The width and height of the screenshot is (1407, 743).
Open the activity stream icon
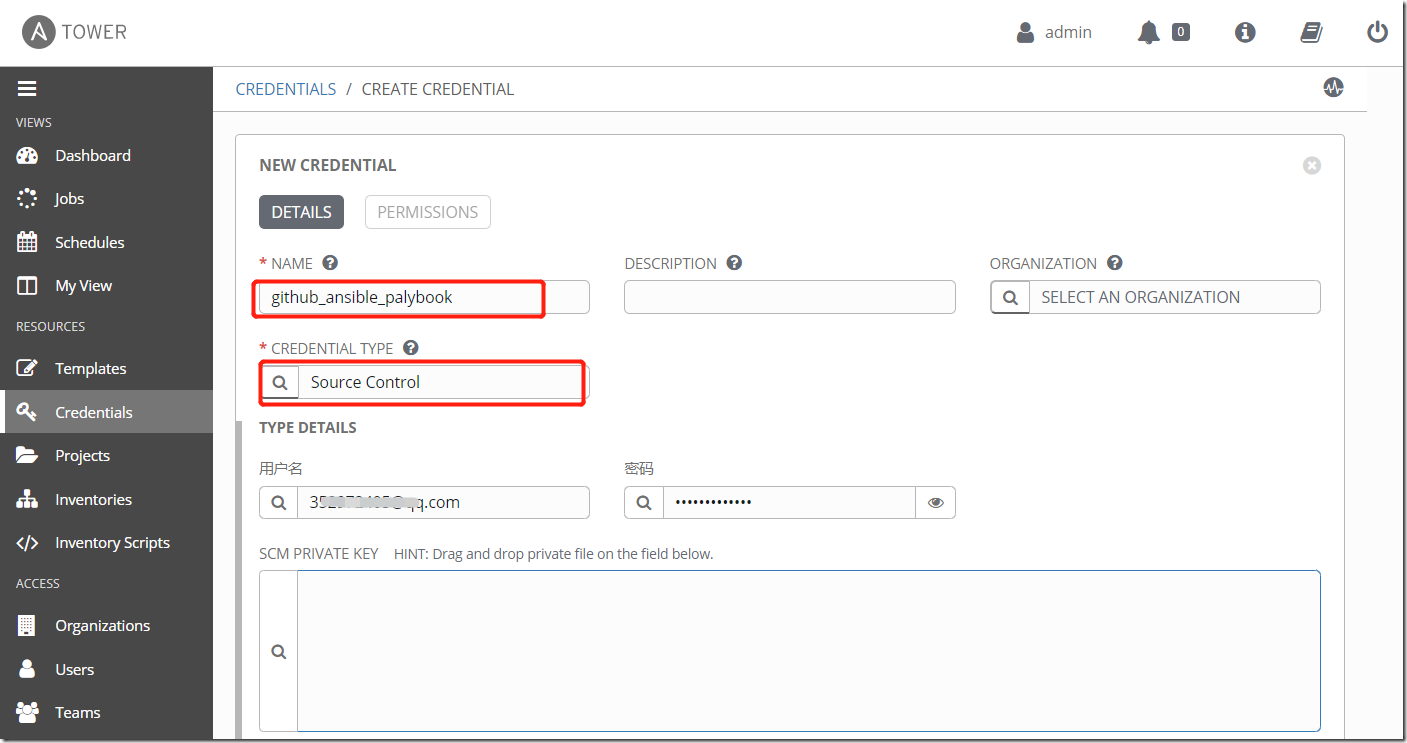tap(1333, 87)
